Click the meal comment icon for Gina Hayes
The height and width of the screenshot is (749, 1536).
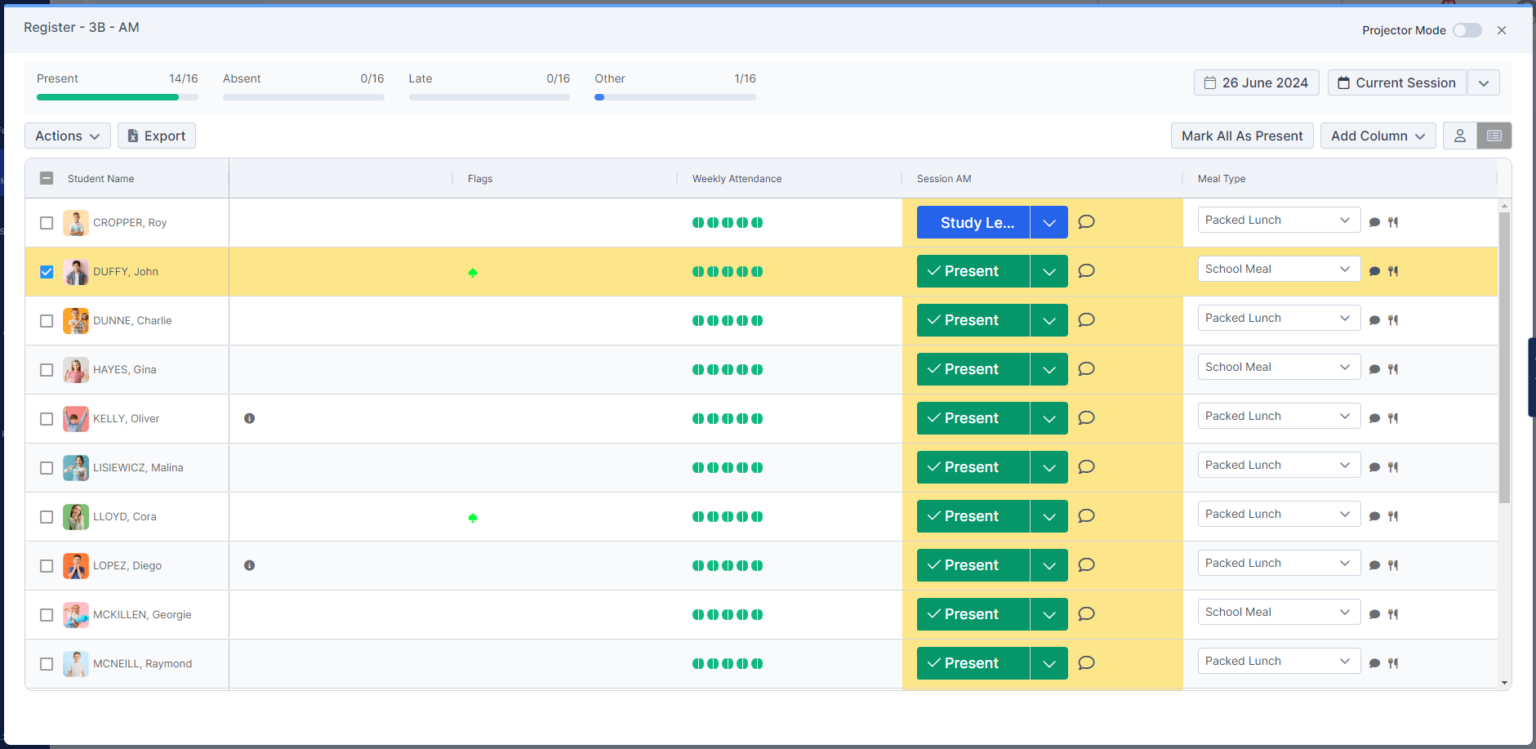1375,368
